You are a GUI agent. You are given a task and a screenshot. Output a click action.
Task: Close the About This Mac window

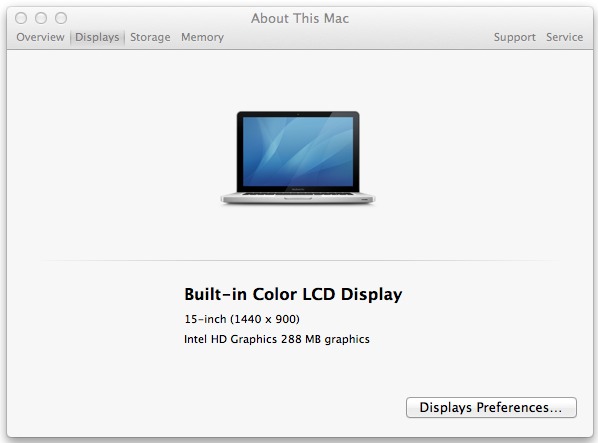tap(21, 18)
